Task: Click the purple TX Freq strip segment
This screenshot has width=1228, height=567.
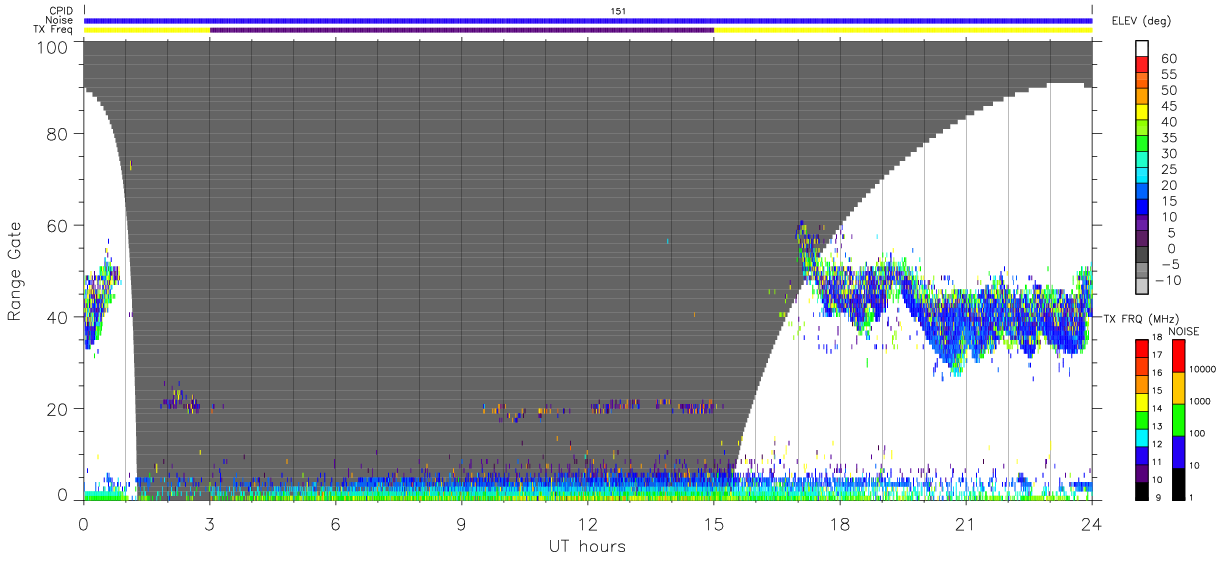Action: click(x=462, y=30)
